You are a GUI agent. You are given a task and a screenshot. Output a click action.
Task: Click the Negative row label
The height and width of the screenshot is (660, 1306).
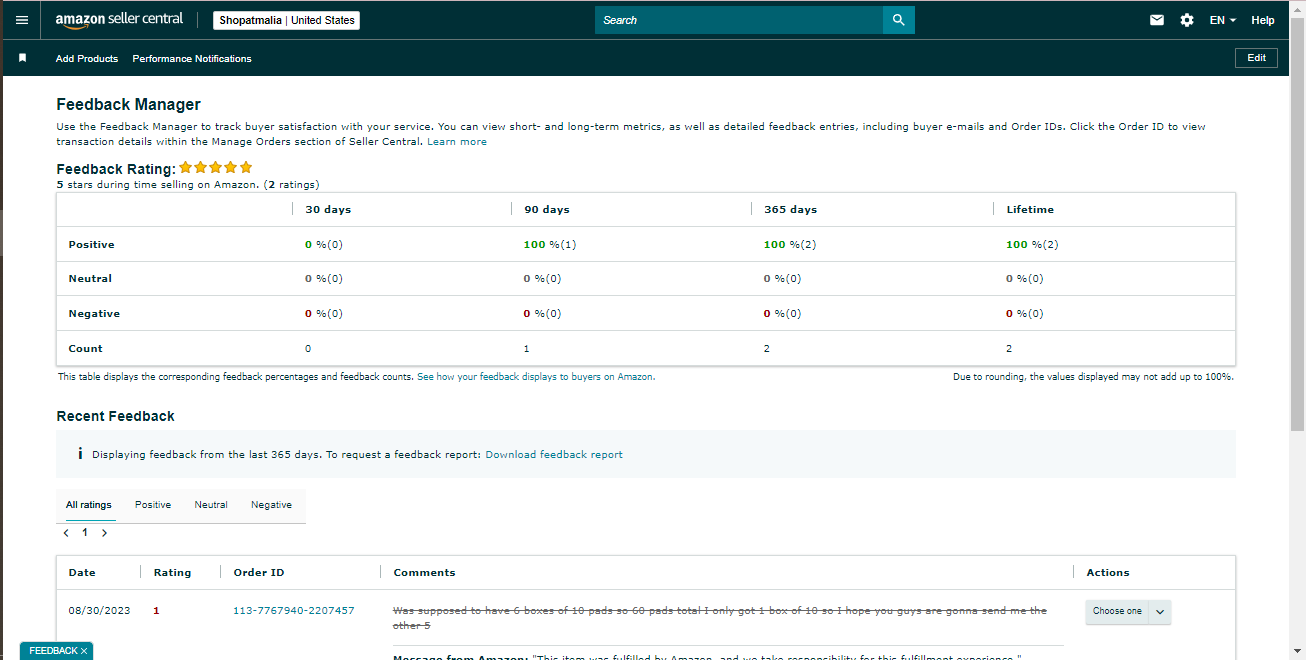pyautogui.click(x=94, y=314)
